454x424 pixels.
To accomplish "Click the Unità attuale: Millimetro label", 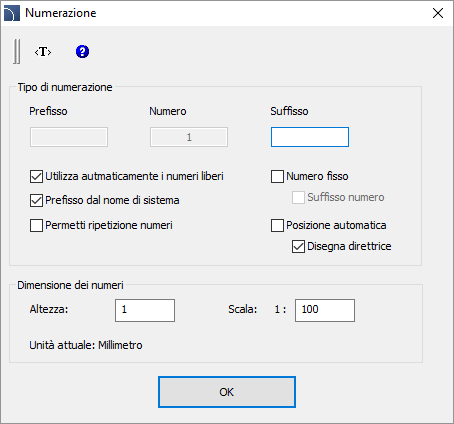I will point(86,345).
